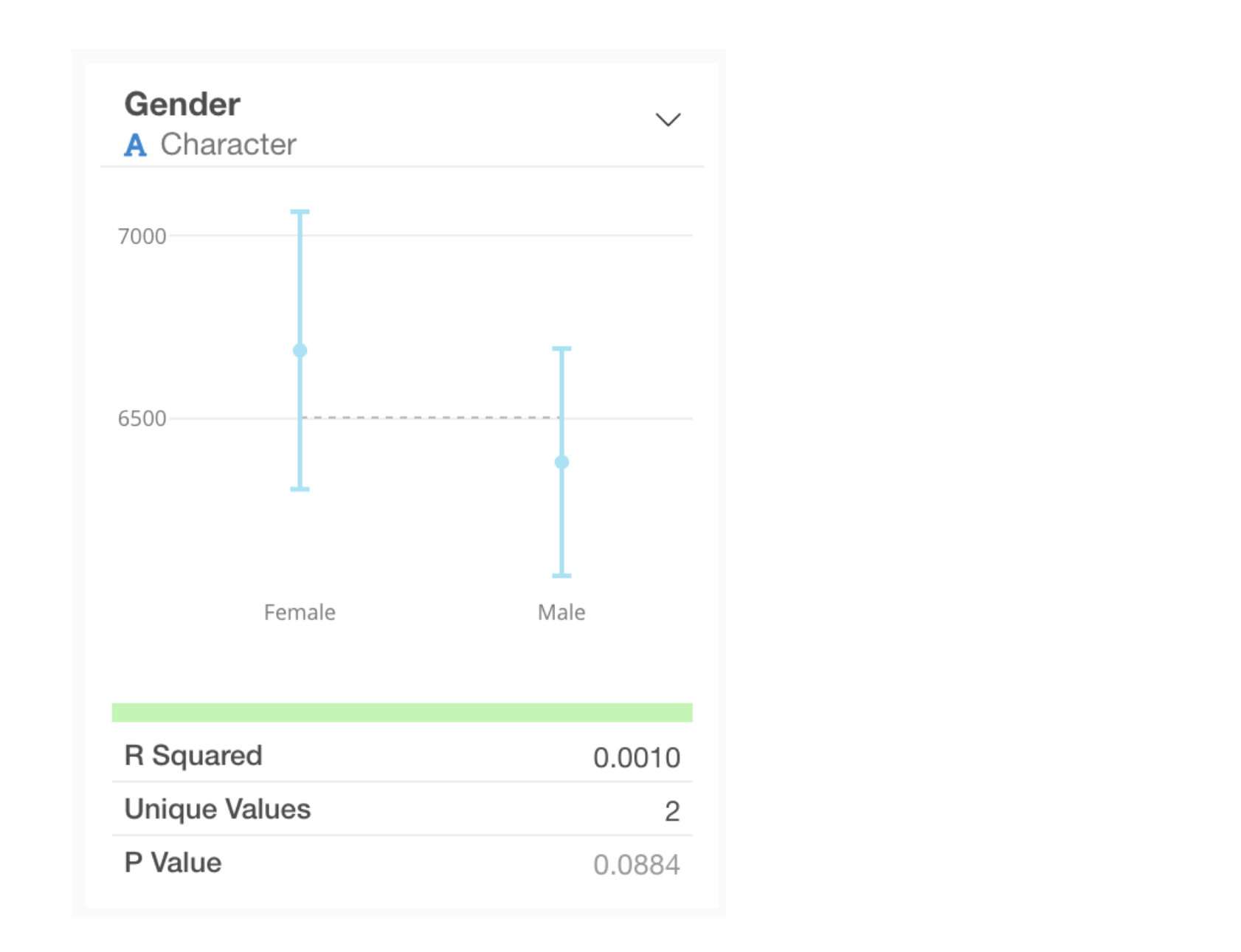Click the Male error bar bottom cap

[x=561, y=575]
